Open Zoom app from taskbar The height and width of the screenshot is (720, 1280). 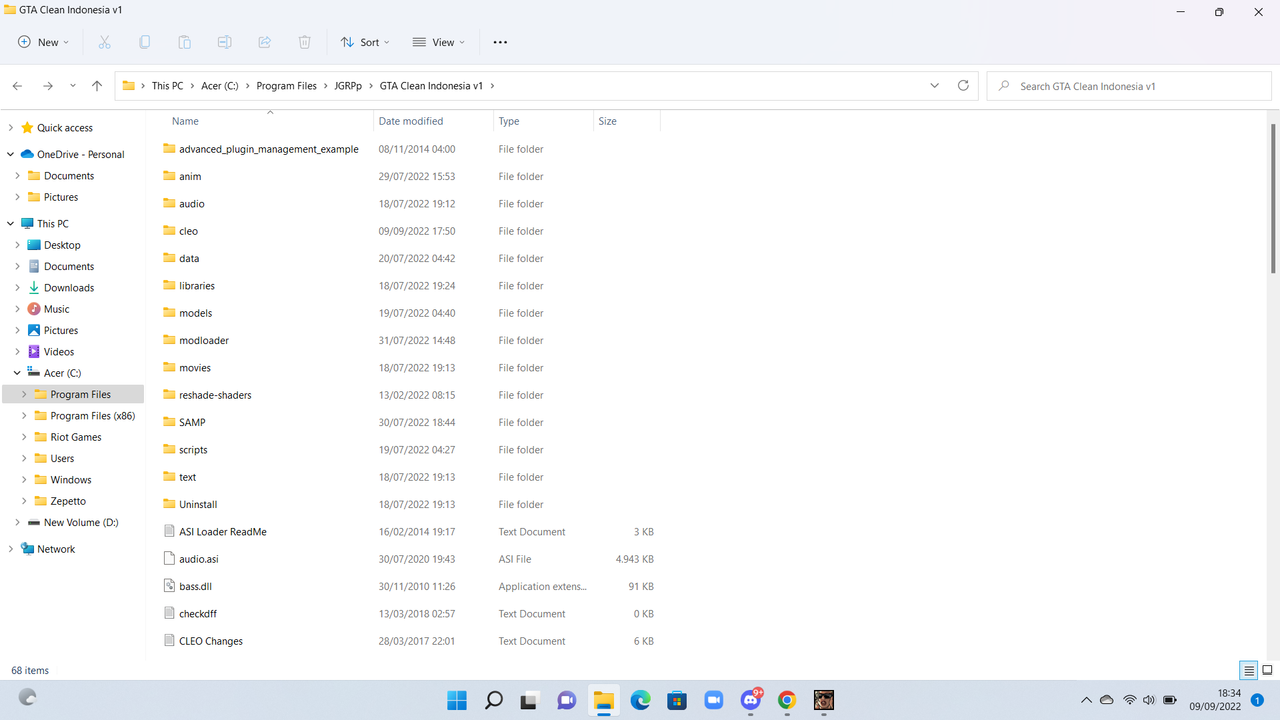[714, 700]
